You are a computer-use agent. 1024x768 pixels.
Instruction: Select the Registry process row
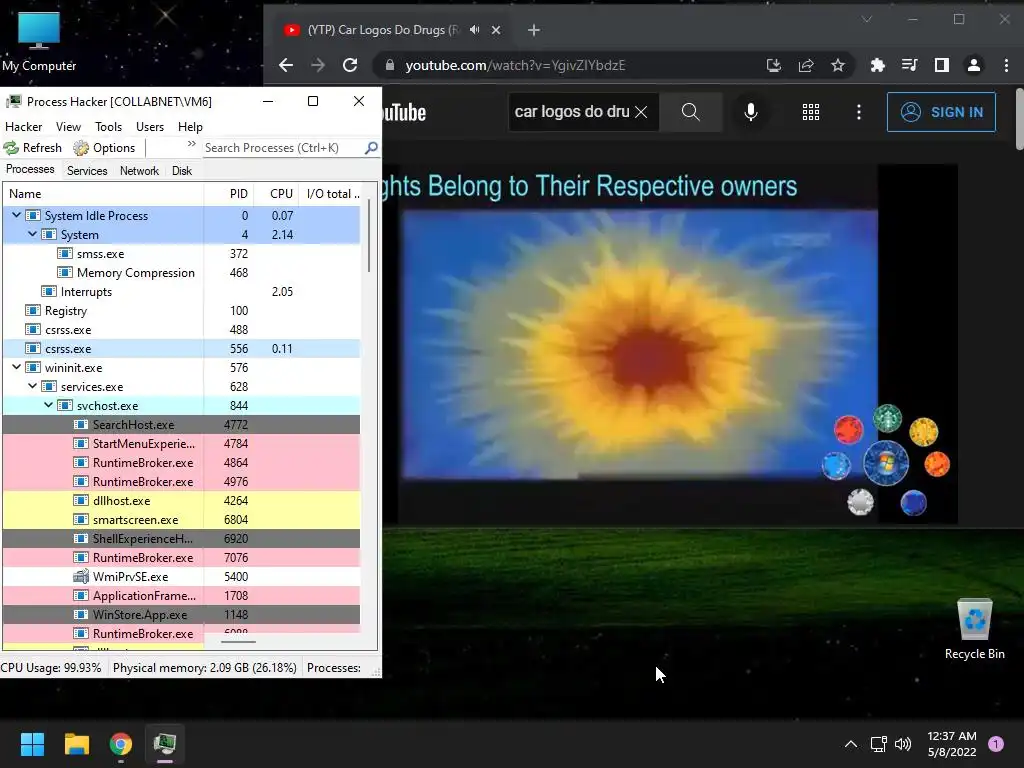[x=182, y=310]
